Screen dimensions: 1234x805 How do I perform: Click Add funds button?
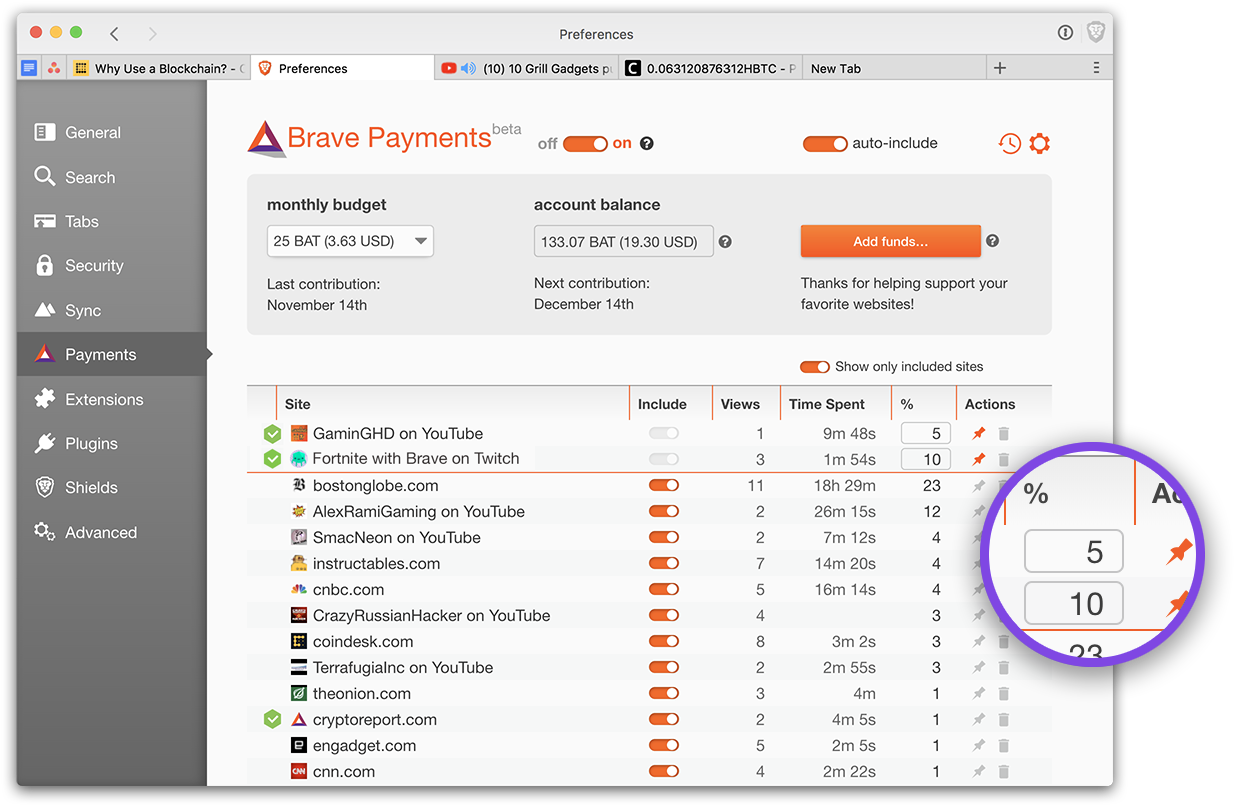click(890, 241)
